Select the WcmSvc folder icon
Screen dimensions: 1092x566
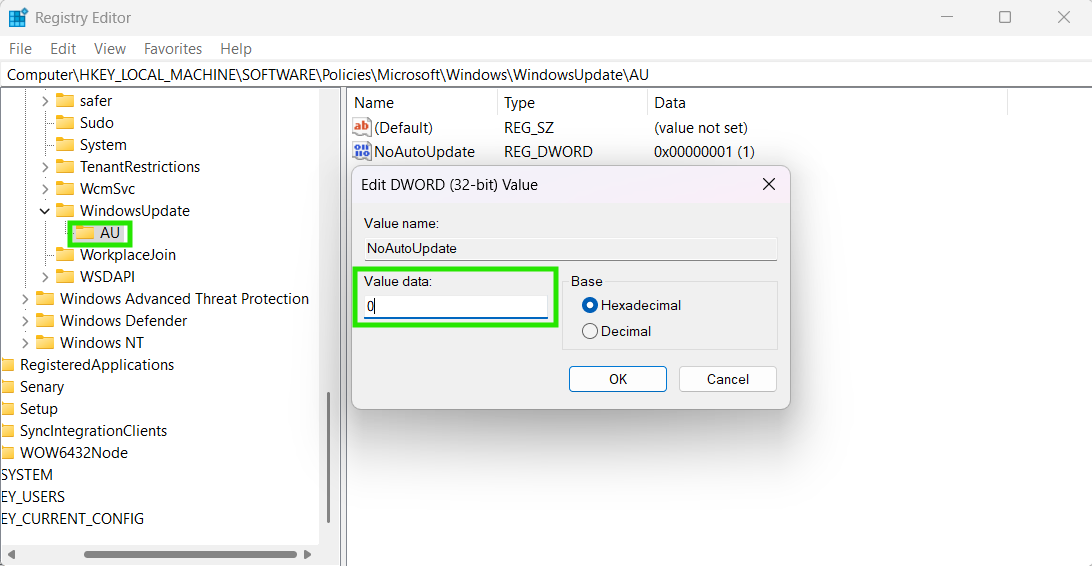(65, 188)
